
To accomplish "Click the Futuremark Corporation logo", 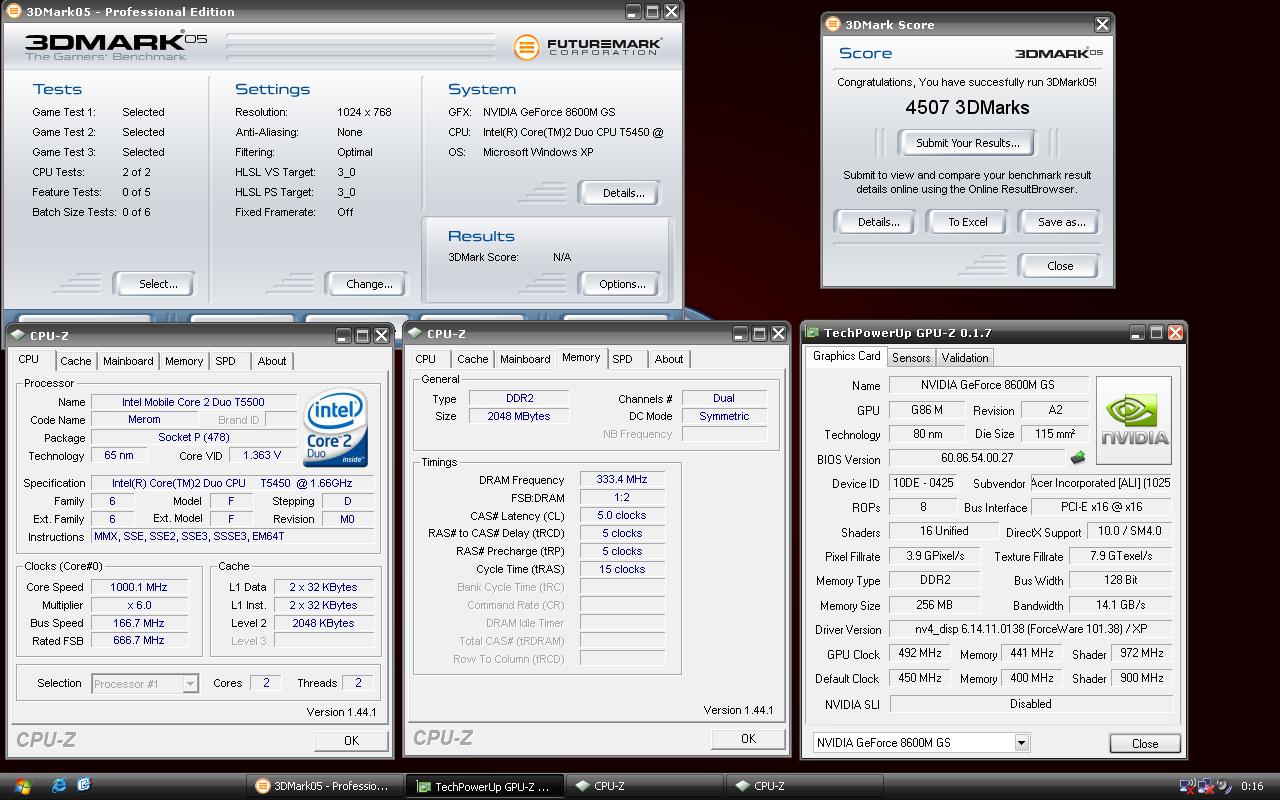I will [588, 47].
